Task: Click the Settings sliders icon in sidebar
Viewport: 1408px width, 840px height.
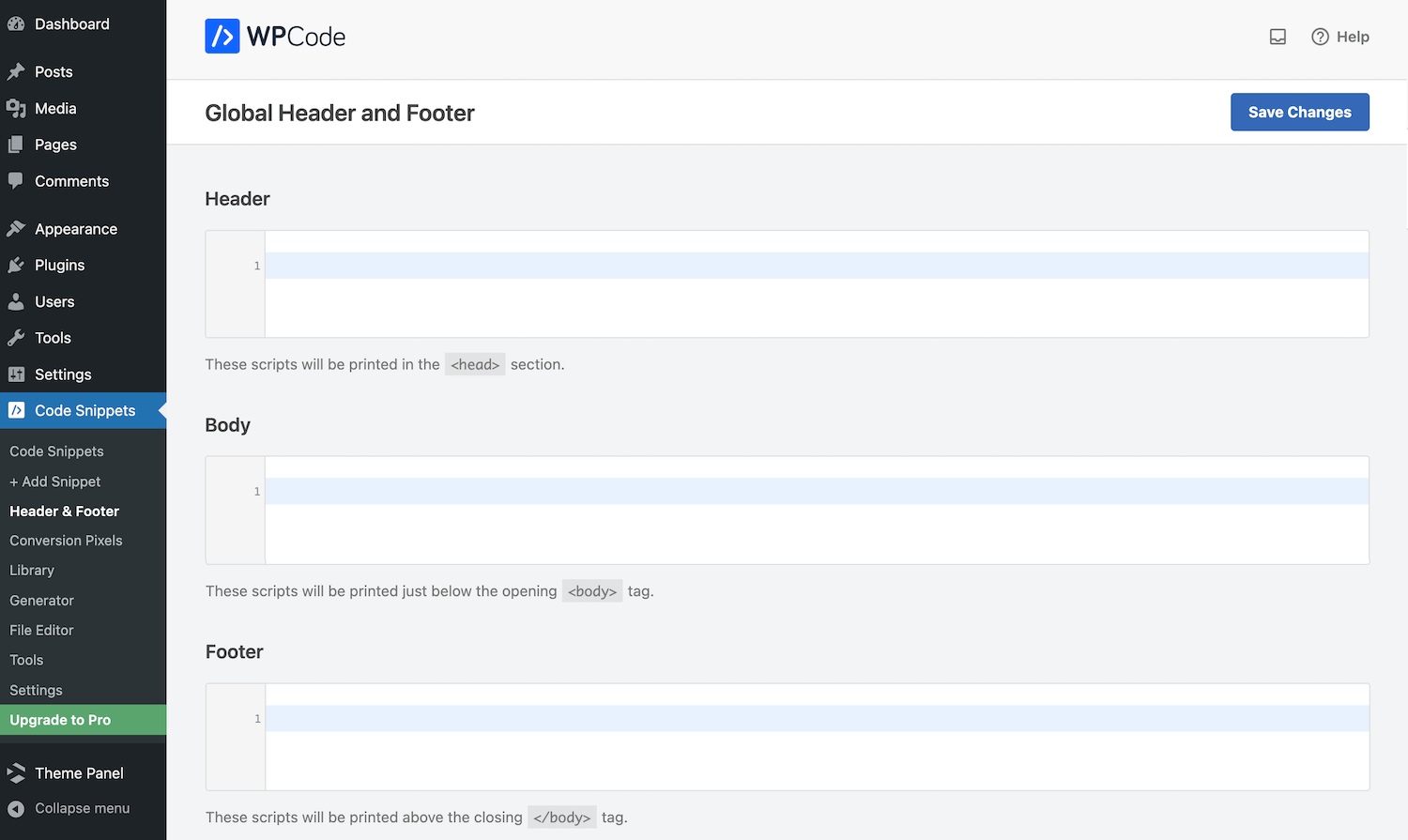Action: 16,374
